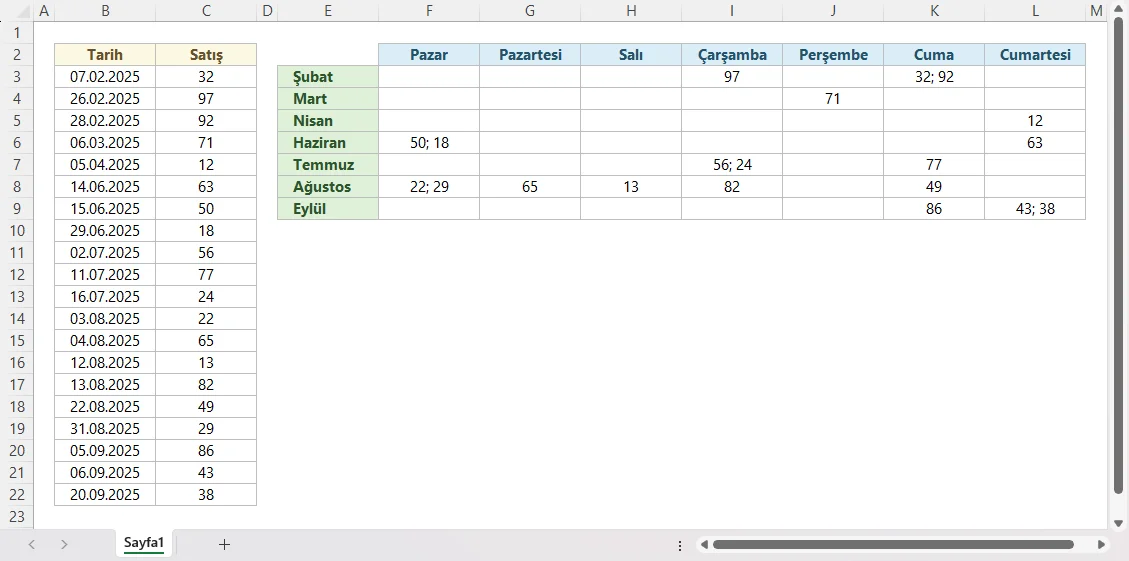The width and height of the screenshot is (1129, 561).
Task: Select Haziran Cumartesi cell with 63
Action: (1035, 143)
